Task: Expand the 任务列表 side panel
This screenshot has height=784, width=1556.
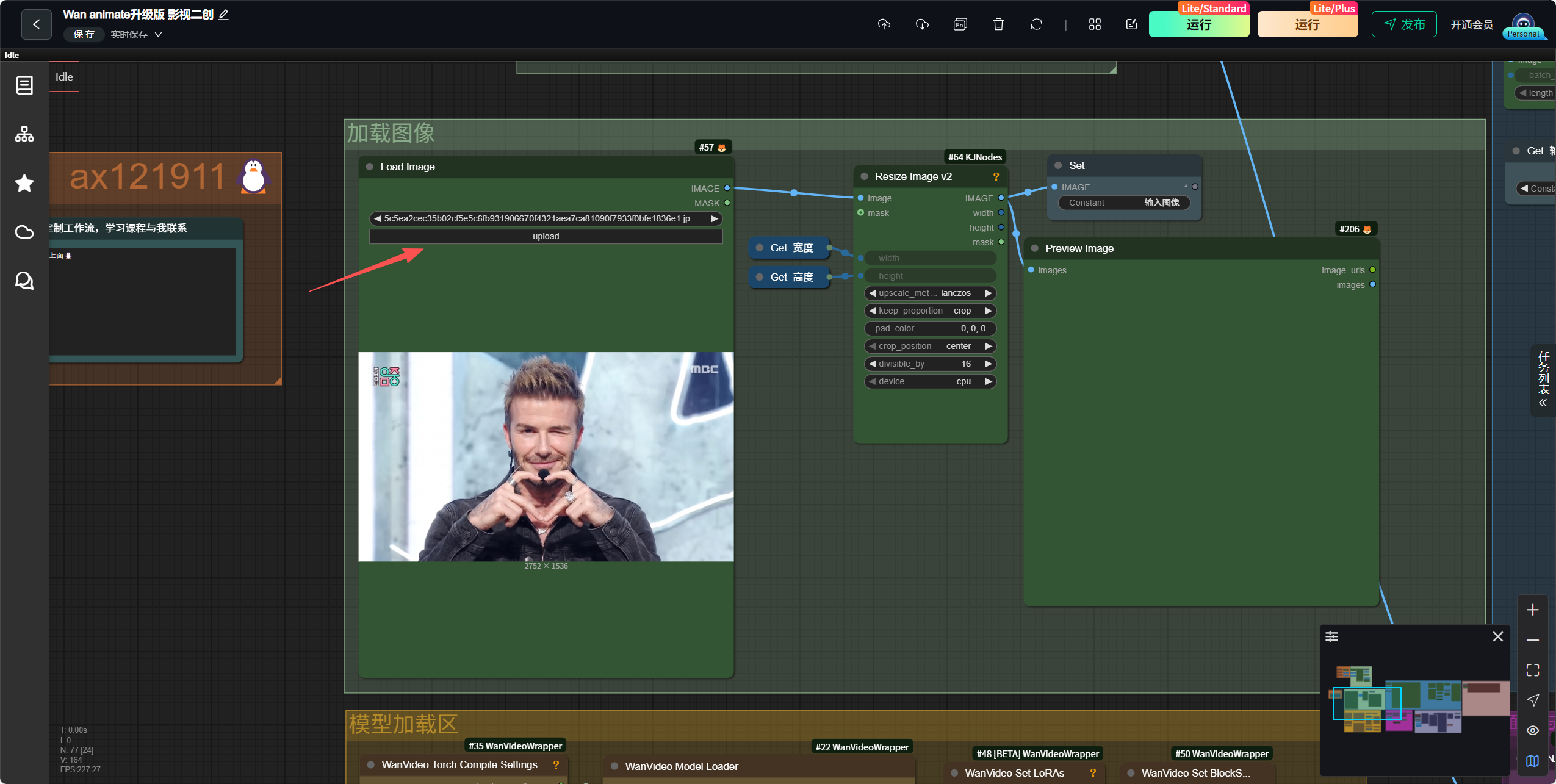Action: pos(1543,379)
